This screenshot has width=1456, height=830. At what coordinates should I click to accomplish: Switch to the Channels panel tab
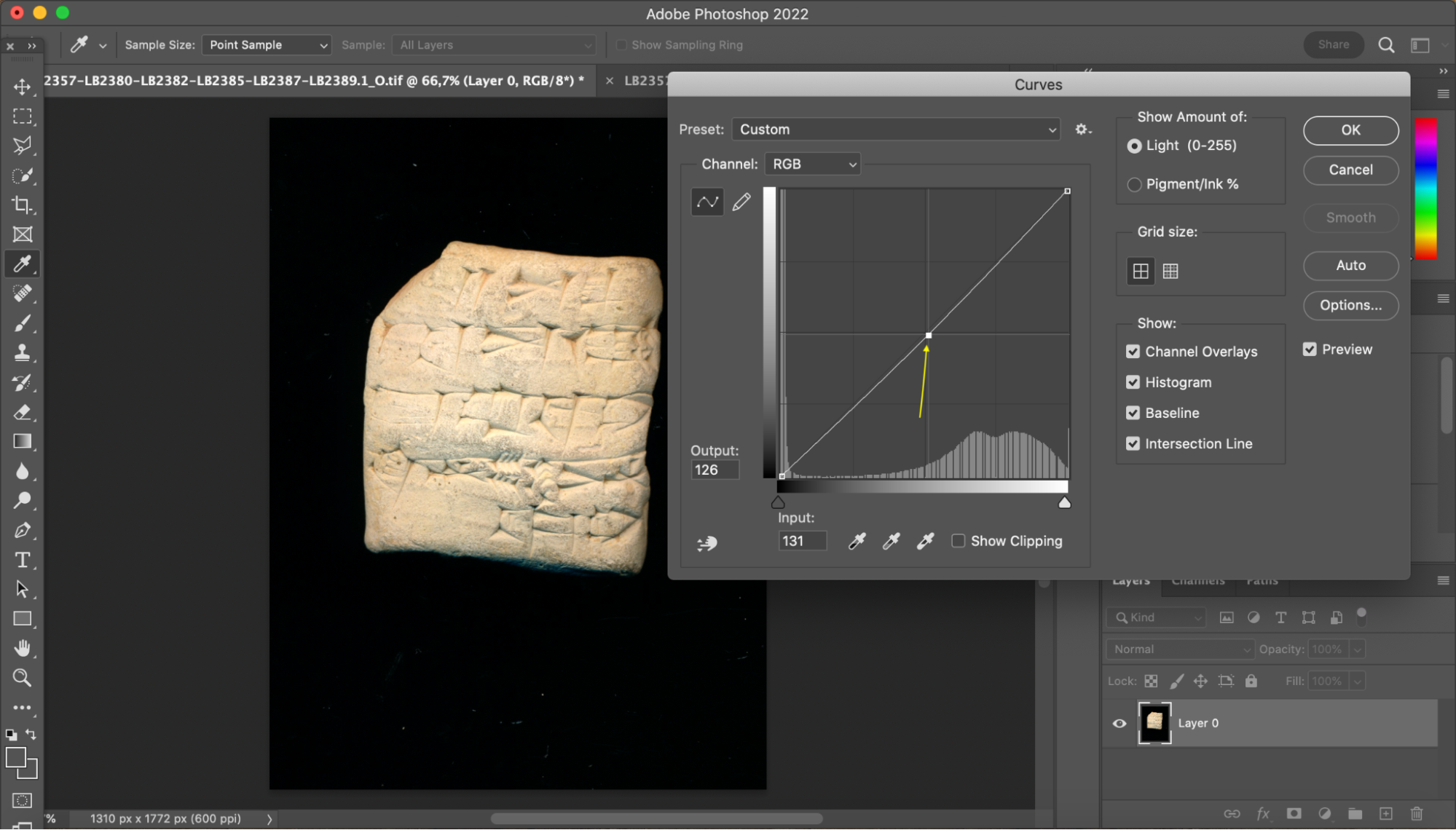click(x=1197, y=581)
